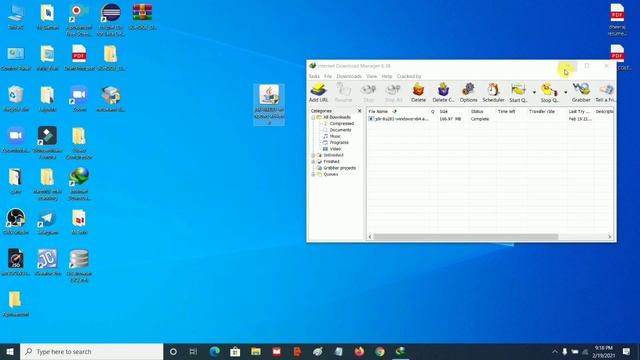Open Microsoft Store from taskbar
This screenshot has height=360, width=640.
pos(235,351)
